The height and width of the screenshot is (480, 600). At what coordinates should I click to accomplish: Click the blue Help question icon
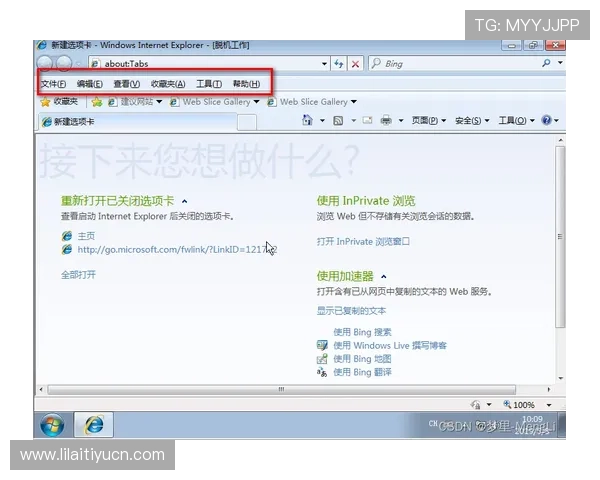tap(546, 120)
